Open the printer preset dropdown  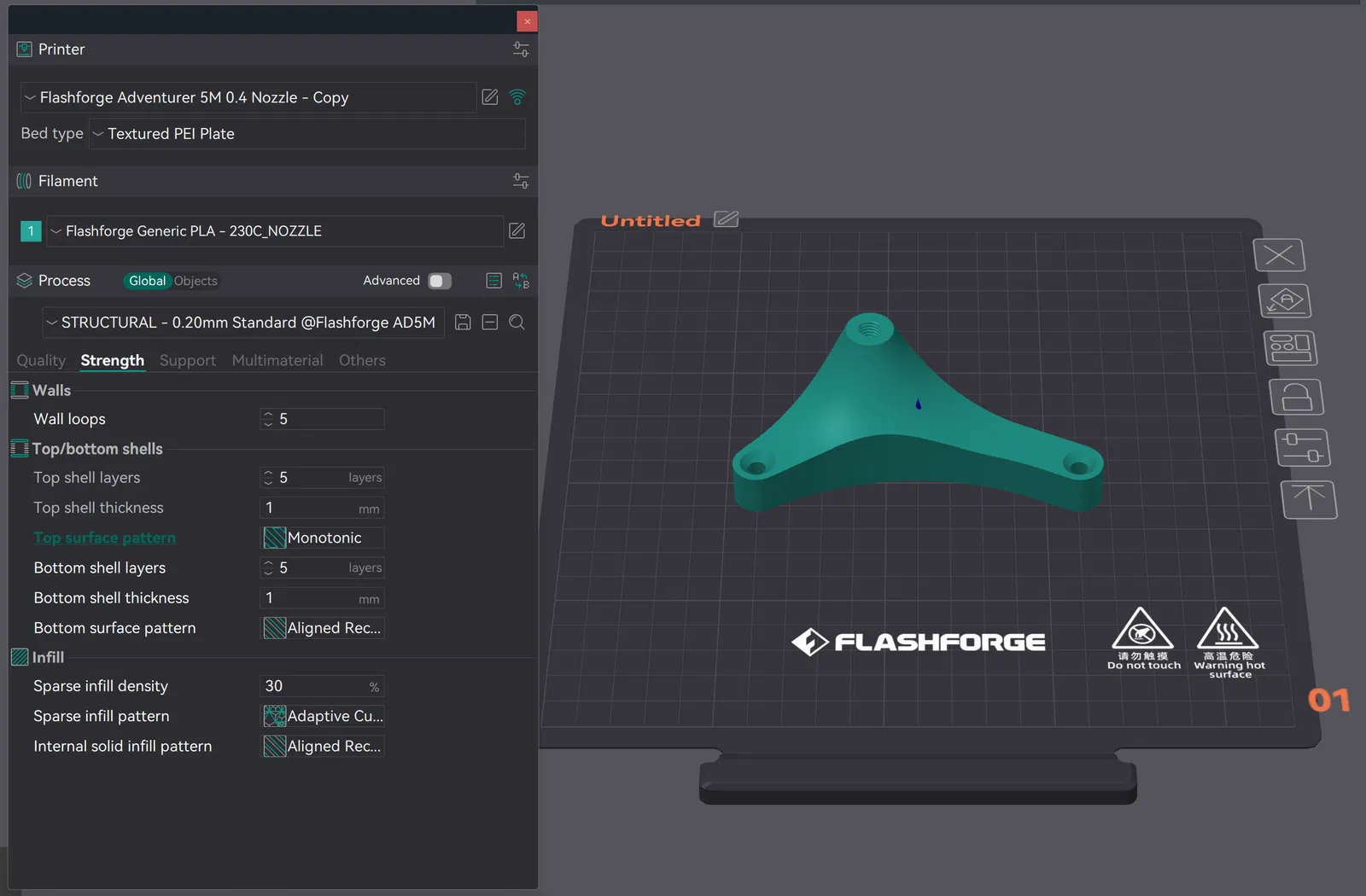[248, 97]
